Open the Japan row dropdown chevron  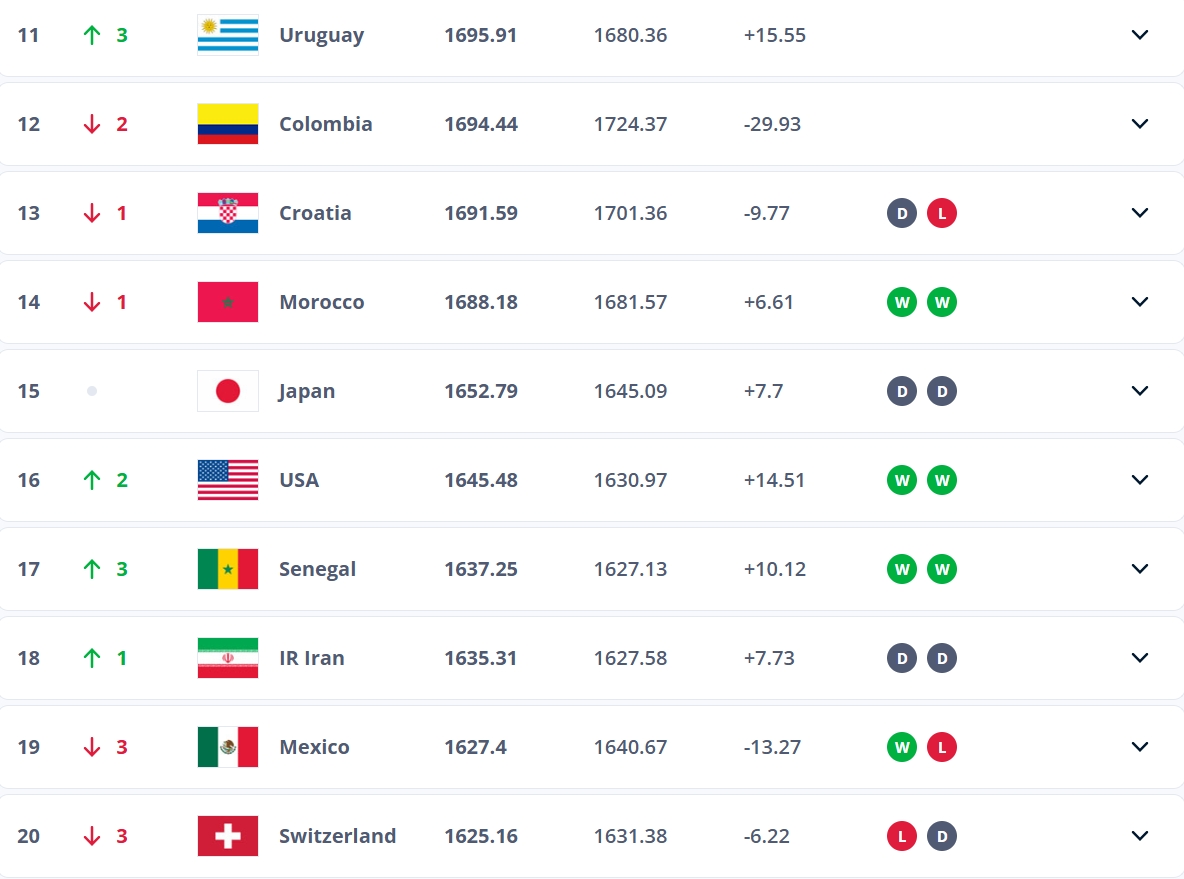pos(1139,391)
